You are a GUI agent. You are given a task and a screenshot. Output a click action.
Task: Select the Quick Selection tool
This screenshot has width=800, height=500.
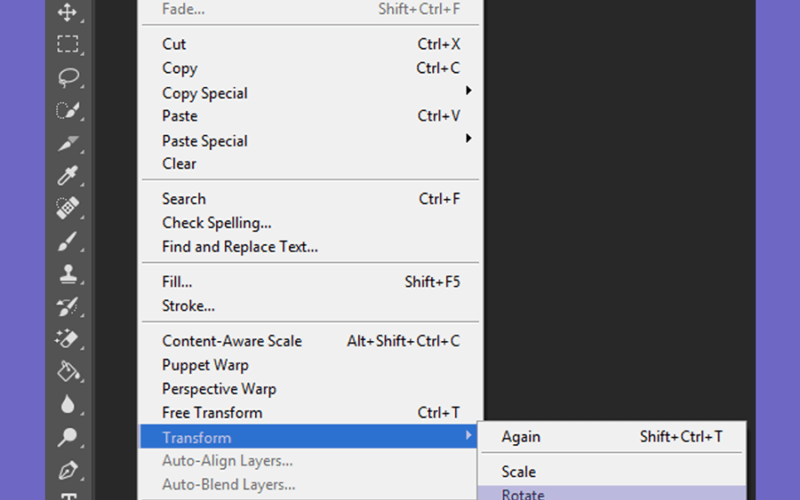click(x=68, y=110)
